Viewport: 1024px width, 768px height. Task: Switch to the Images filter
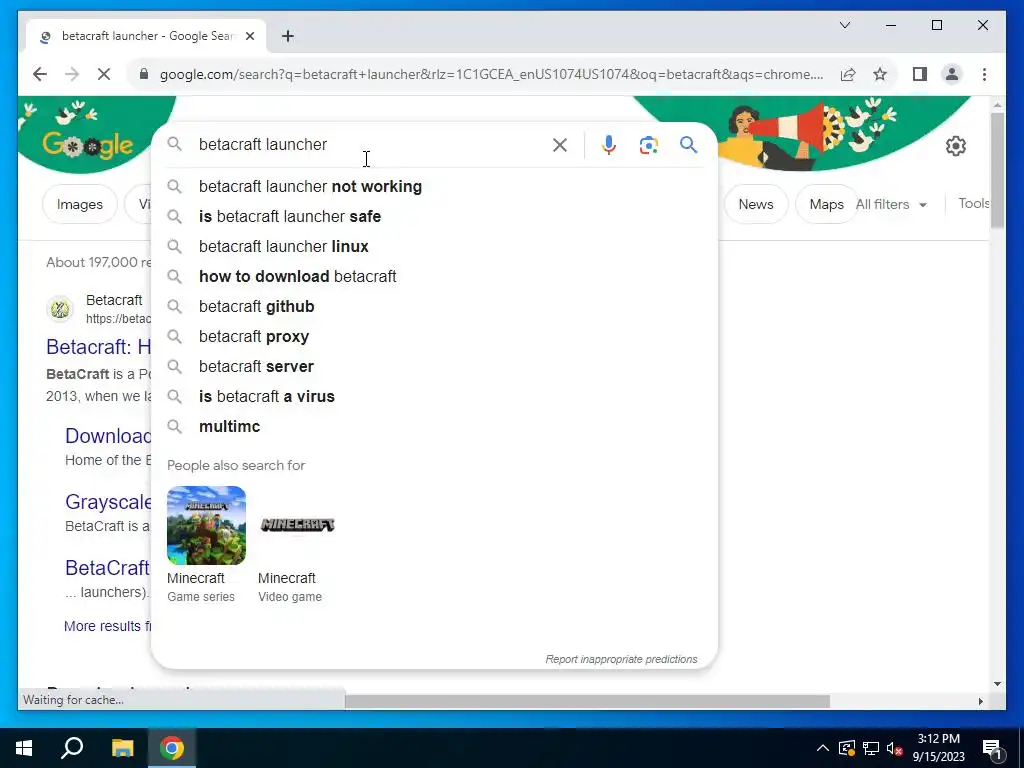pos(80,204)
